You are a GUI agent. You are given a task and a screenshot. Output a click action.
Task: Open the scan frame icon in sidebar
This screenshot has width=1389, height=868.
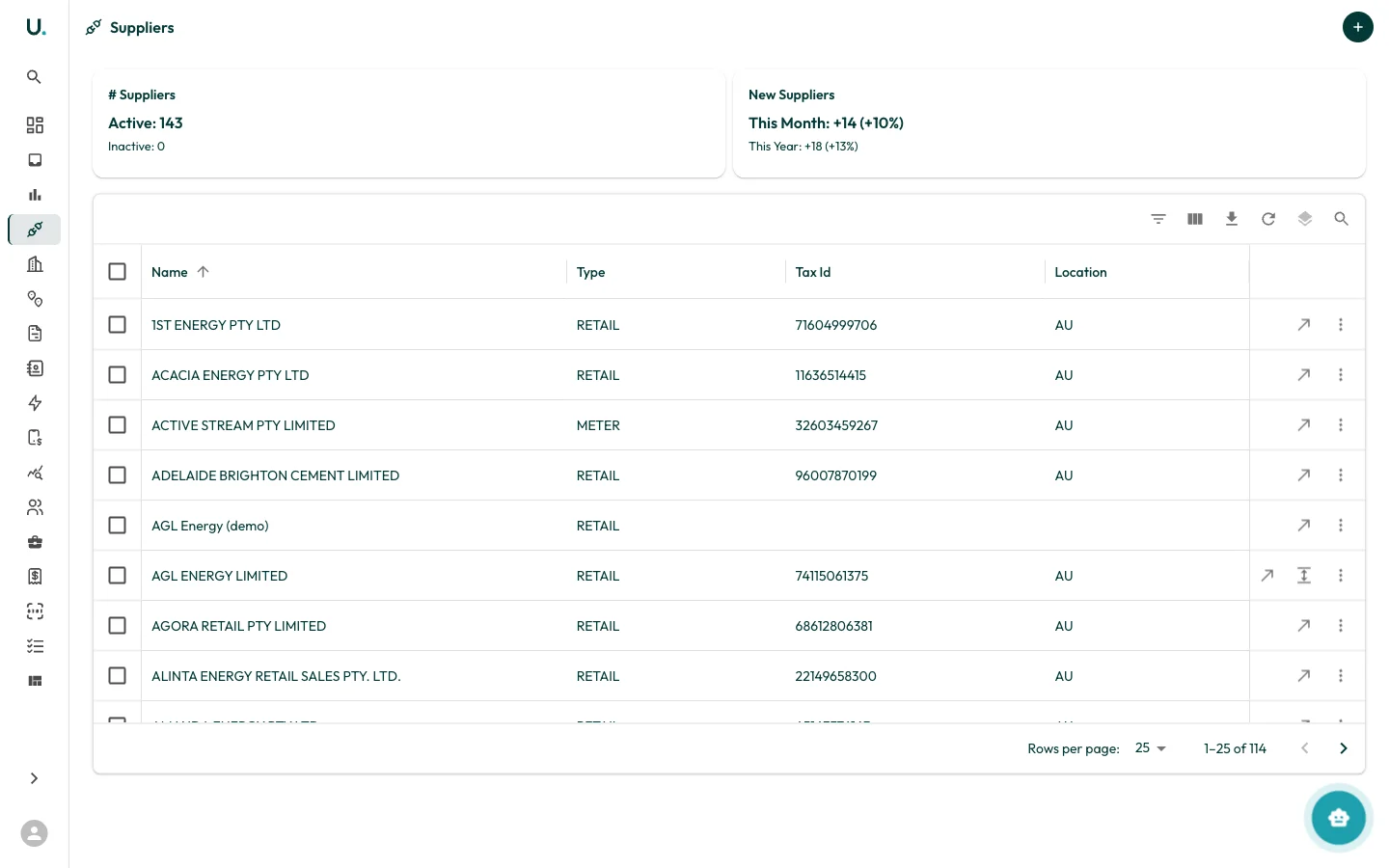point(35,611)
